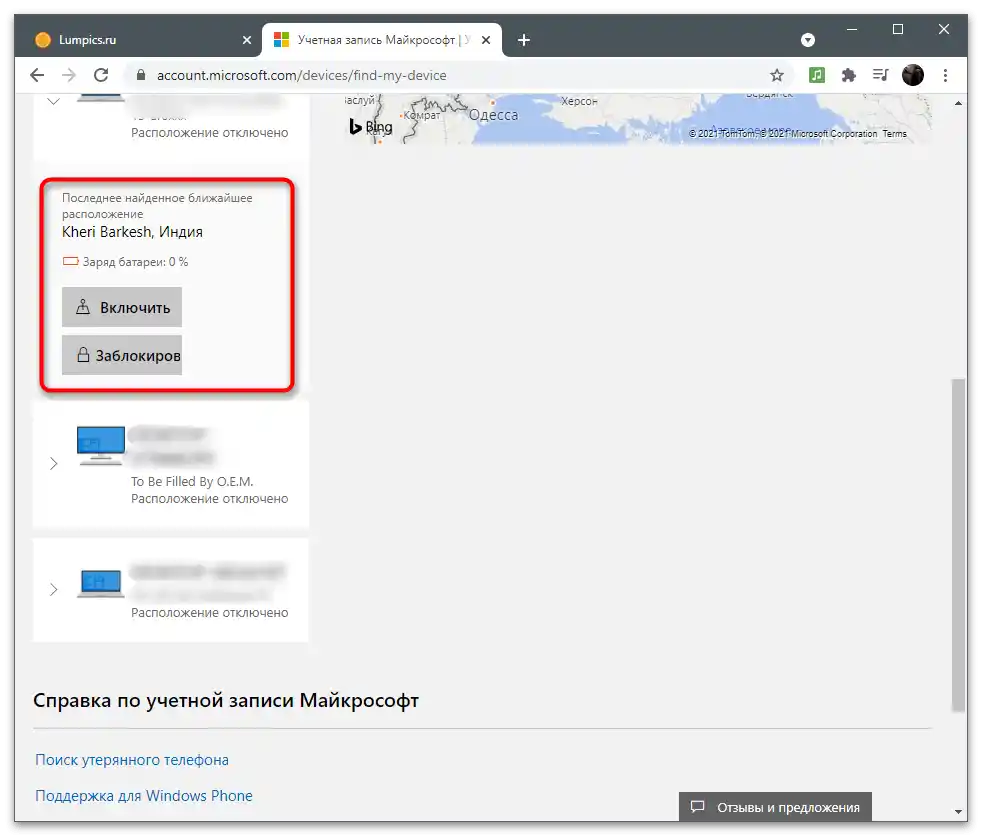
Task: Click the page vertical scrollbar thumb
Action: coord(958,545)
